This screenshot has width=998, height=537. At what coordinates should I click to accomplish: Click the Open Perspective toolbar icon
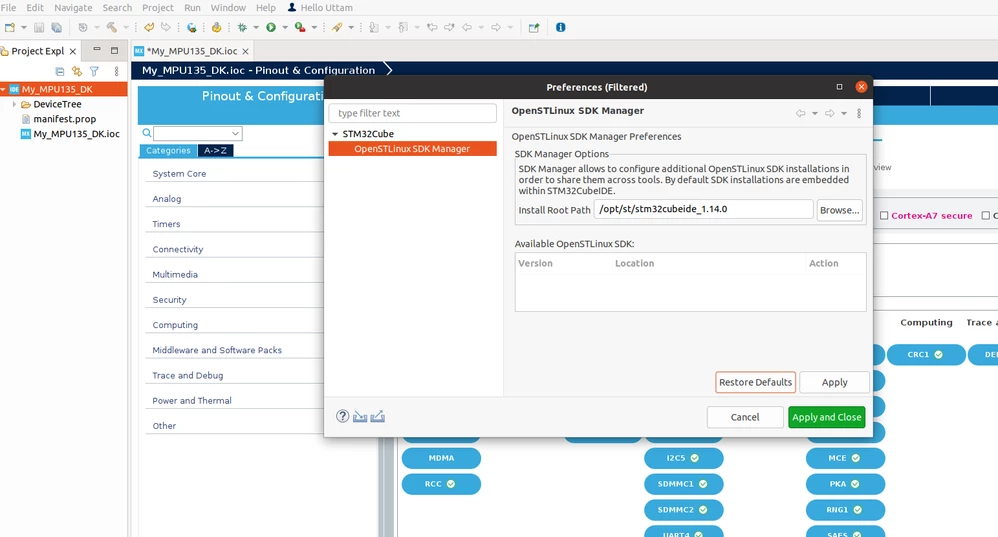(534, 27)
